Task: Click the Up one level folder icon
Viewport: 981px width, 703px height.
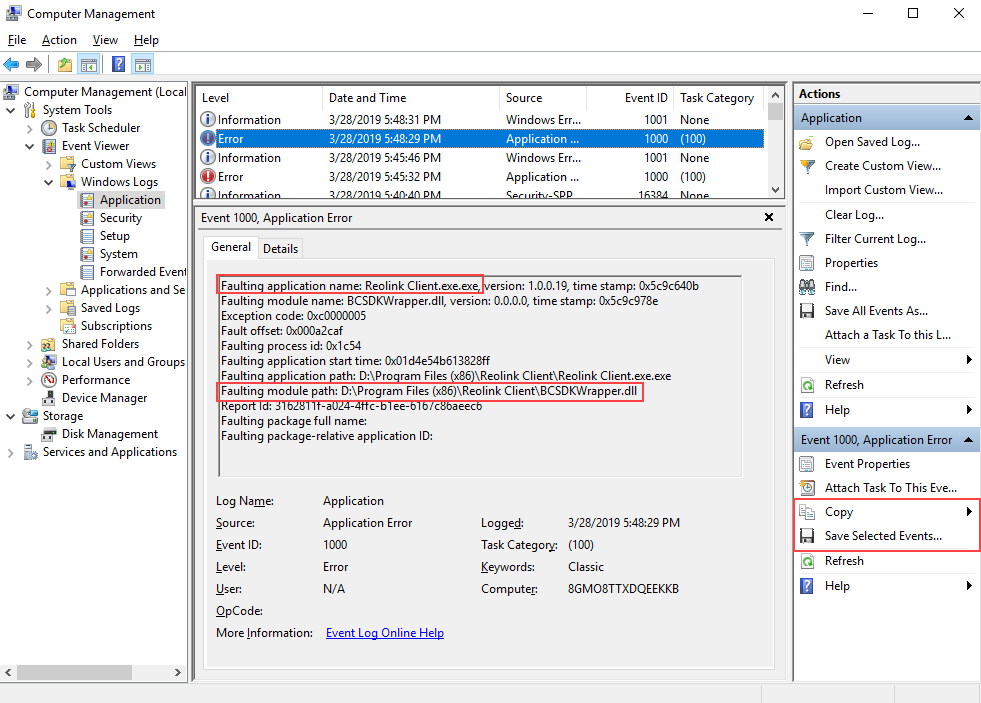Action: pos(64,64)
